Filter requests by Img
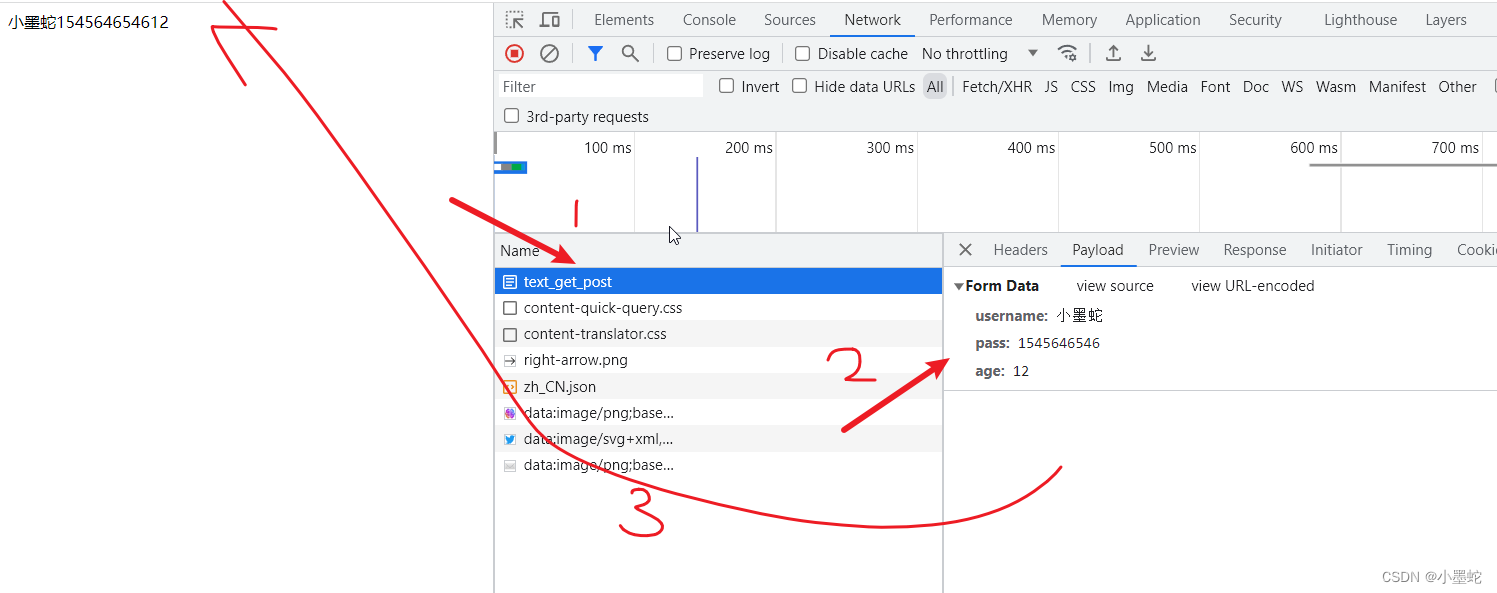The height and width of the screenshot is (593, 1497). [x=1121, y=87]
